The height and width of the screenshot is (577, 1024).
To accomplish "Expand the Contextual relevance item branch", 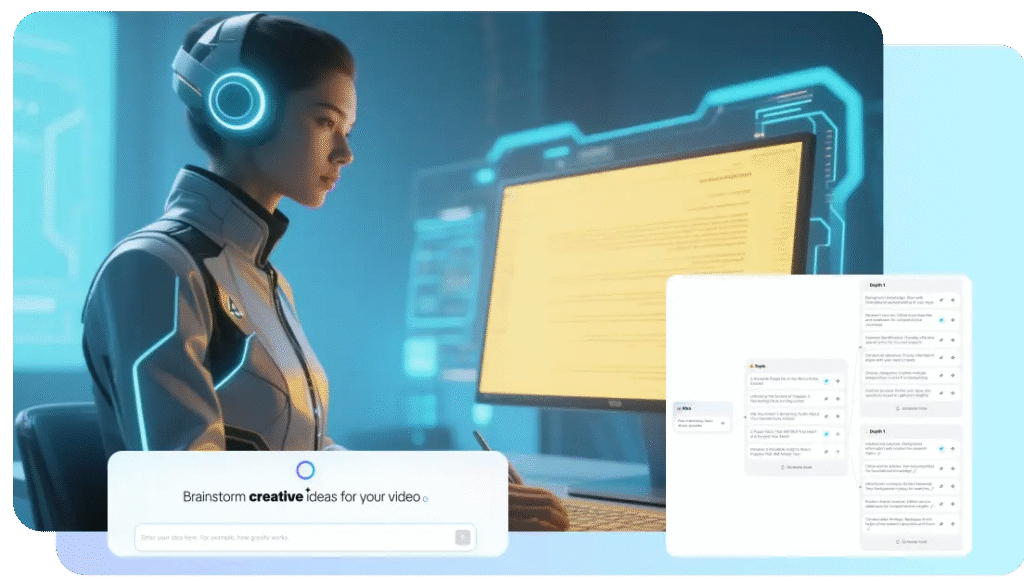I will (x=953, y=355).
